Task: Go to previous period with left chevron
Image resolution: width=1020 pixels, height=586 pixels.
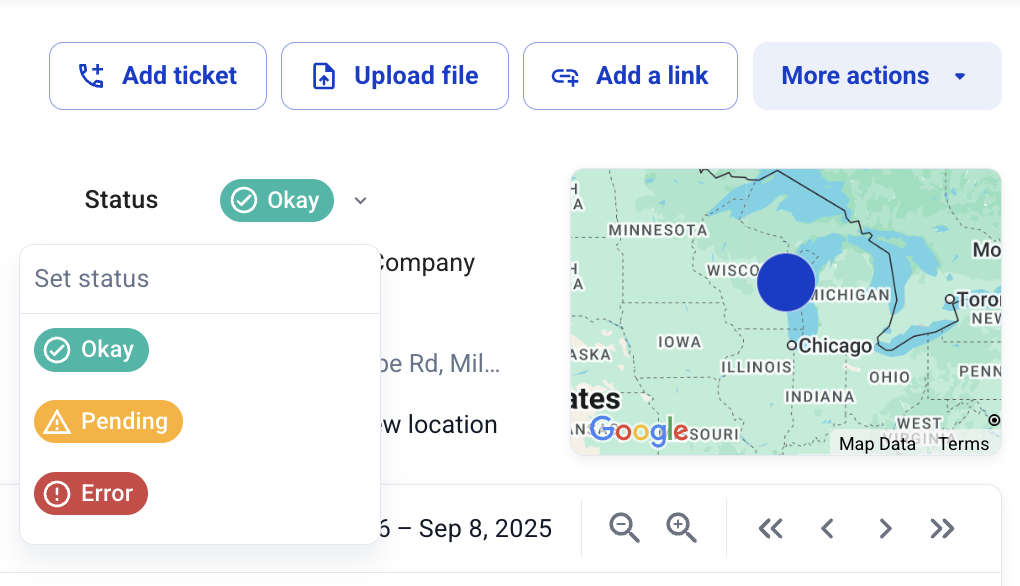Action: coord(827,528)
